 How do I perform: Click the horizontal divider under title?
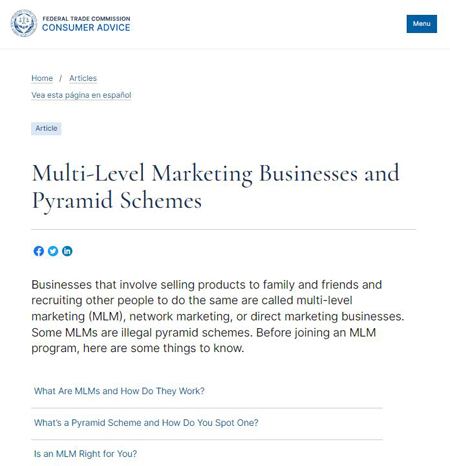point(224,229)
